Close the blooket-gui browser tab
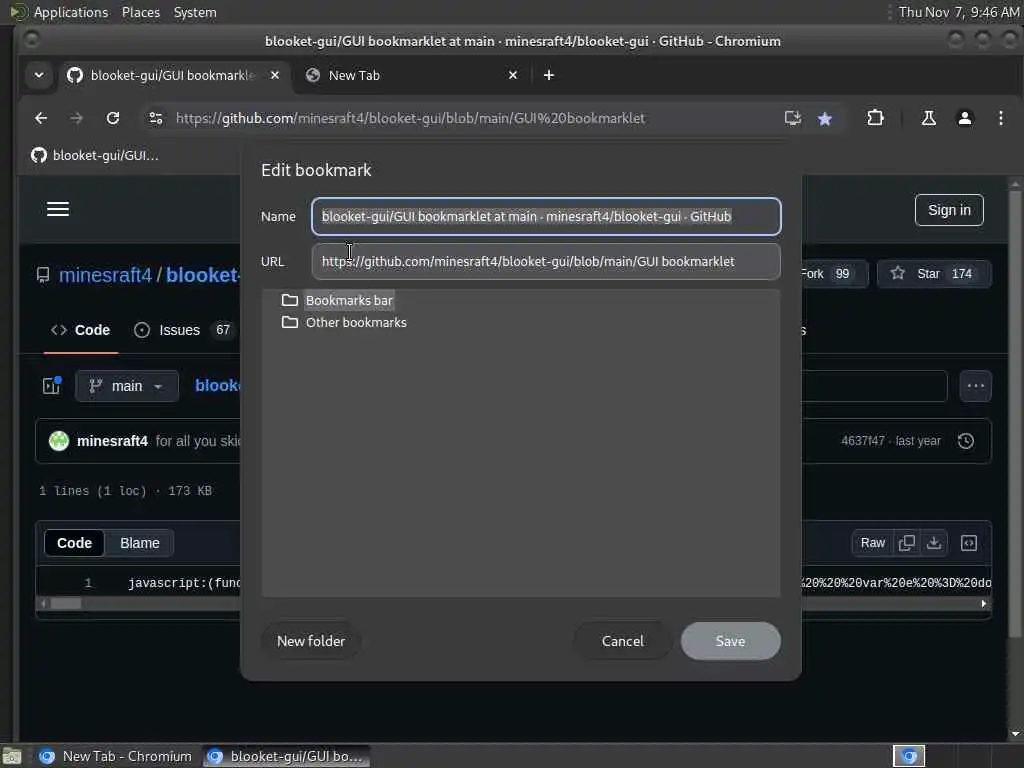Screen dimensions: 1024x768 coord(275,75)
